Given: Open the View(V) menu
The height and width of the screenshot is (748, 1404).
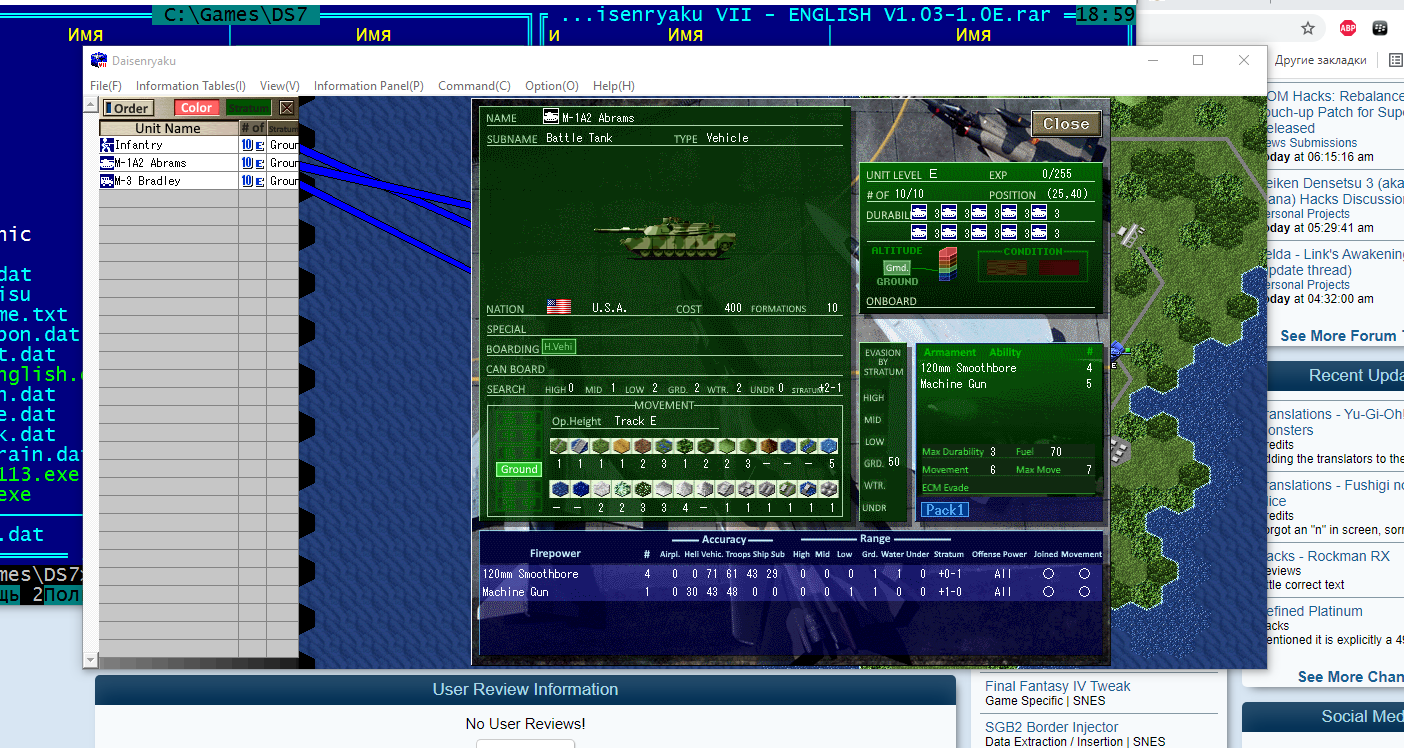Looking at the screenshot, I should 280,86.
